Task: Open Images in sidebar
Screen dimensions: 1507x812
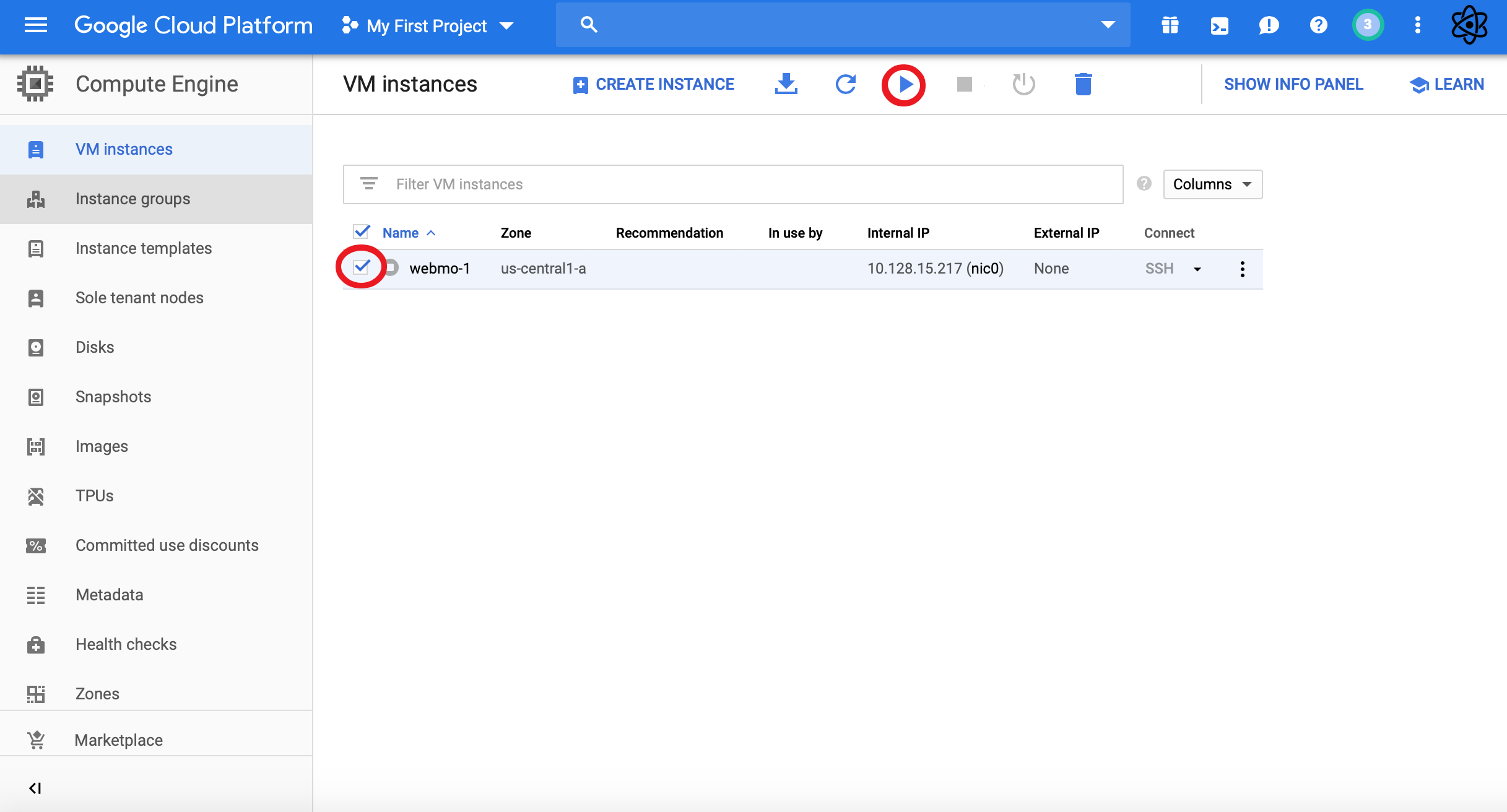Action: [x=156, y=446]
